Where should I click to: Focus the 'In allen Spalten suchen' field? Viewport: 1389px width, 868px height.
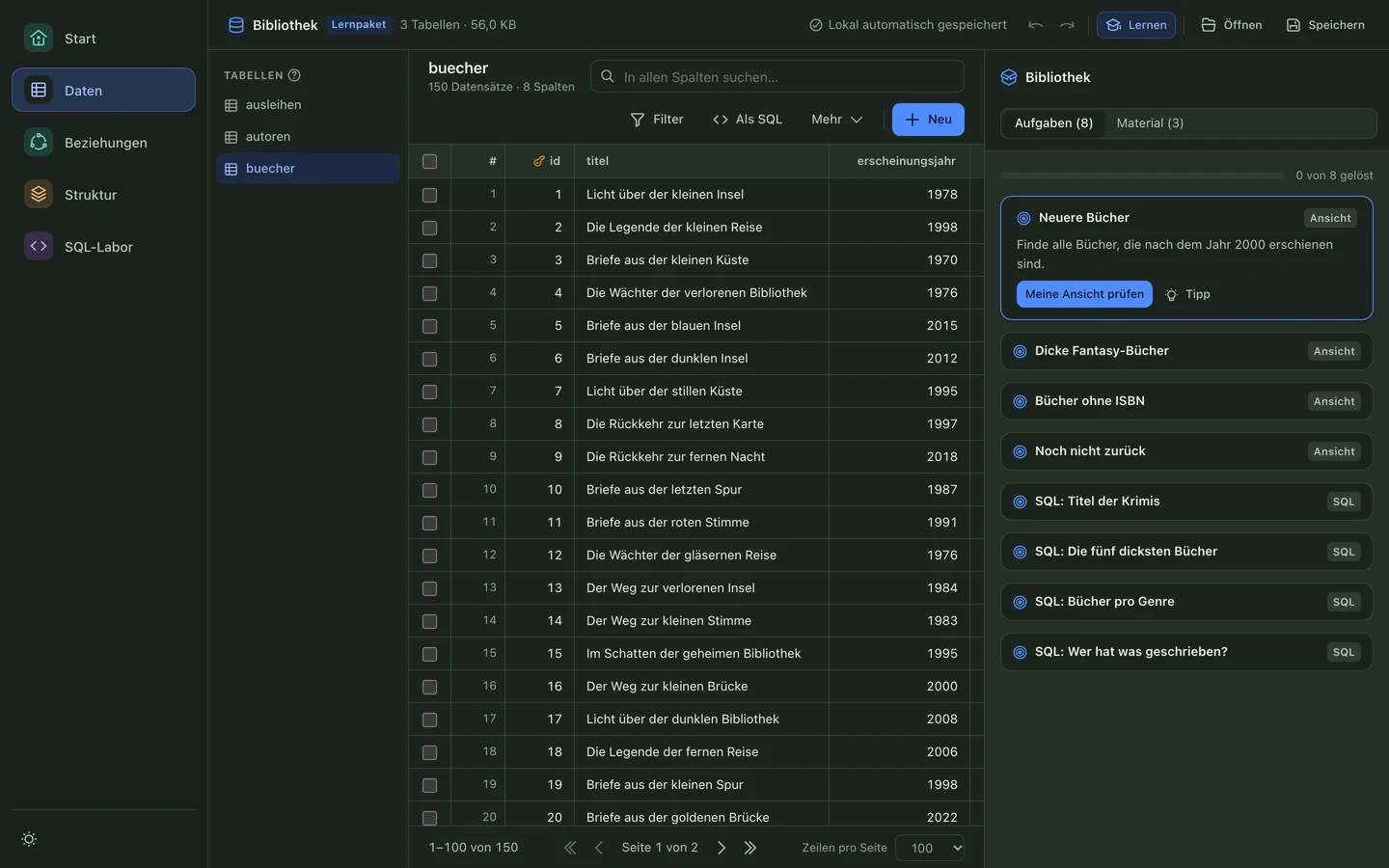(777, 77)
